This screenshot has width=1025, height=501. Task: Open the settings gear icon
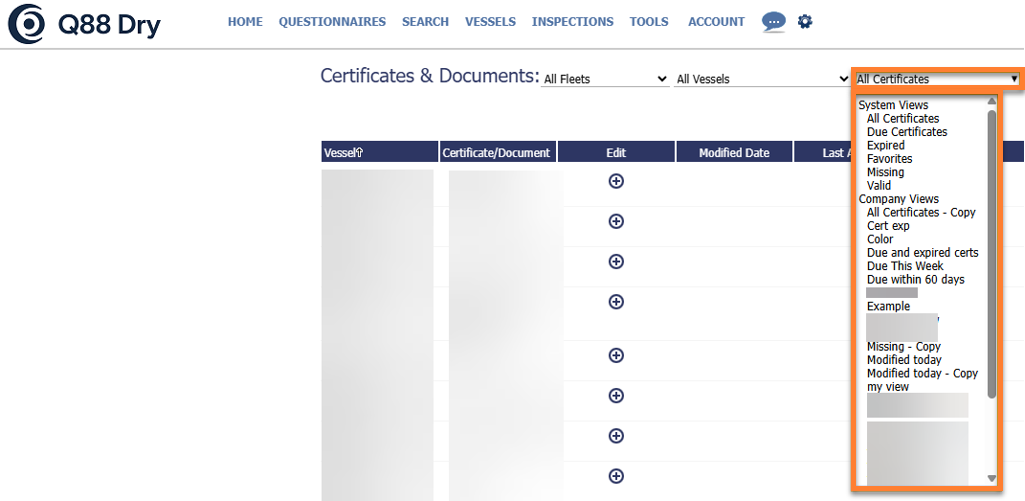(805, 21)
